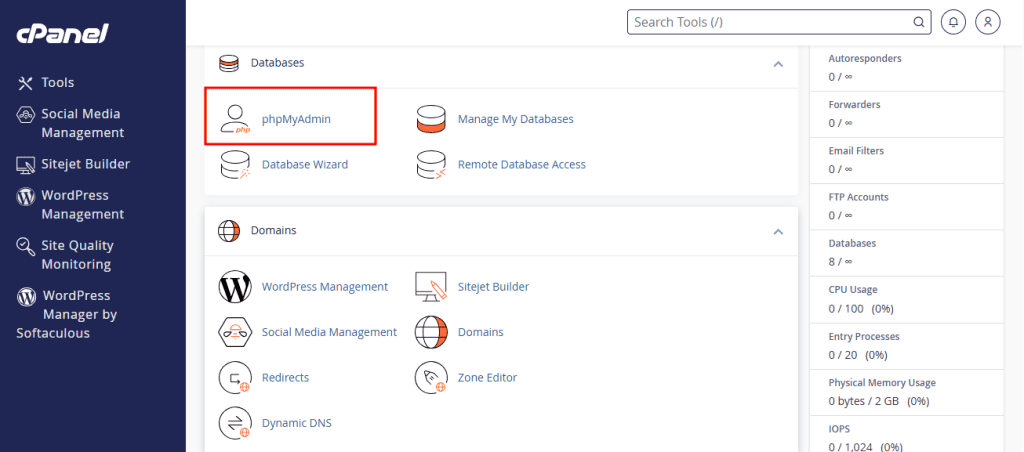The image size is (1024, 452).
Task: Click the Social Media Management hexagon icon in Domains
Action: click(x=235, y=332)
